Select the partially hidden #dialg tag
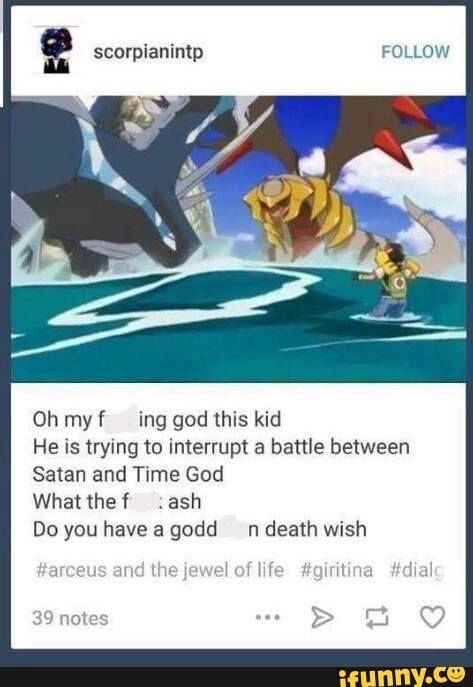Screen dimensions: 473x687 click(x=417, y=570)
